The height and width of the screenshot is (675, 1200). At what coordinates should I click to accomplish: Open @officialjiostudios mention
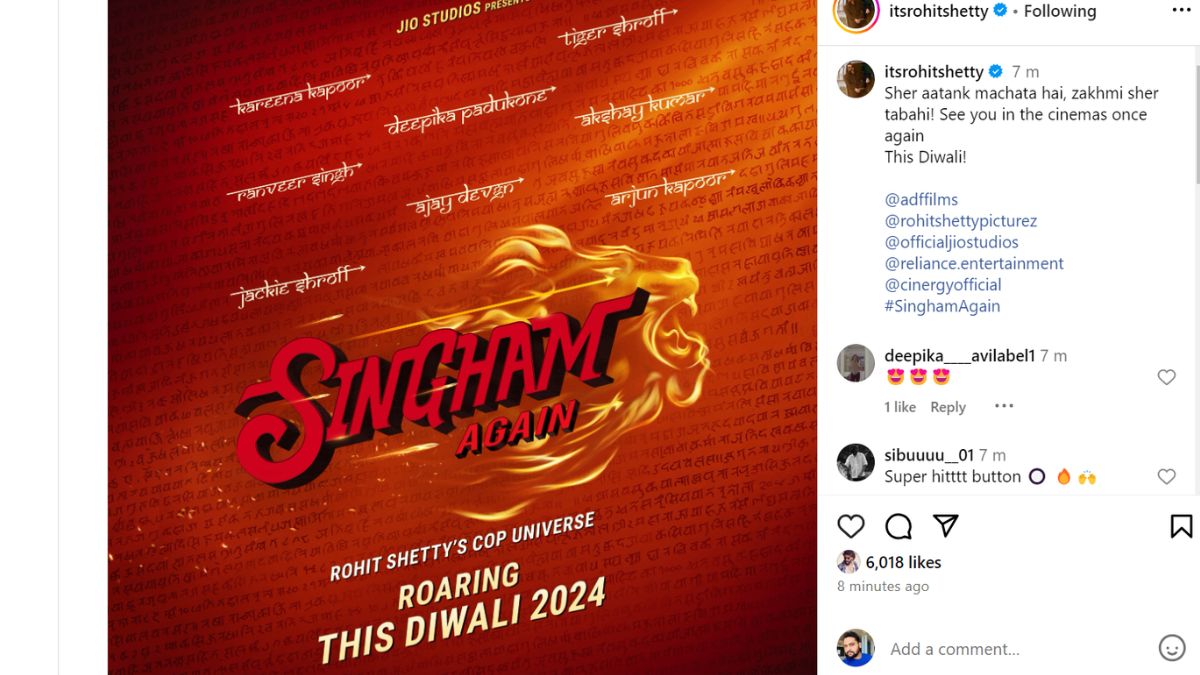pyautogui.click(x=951, y=242)
